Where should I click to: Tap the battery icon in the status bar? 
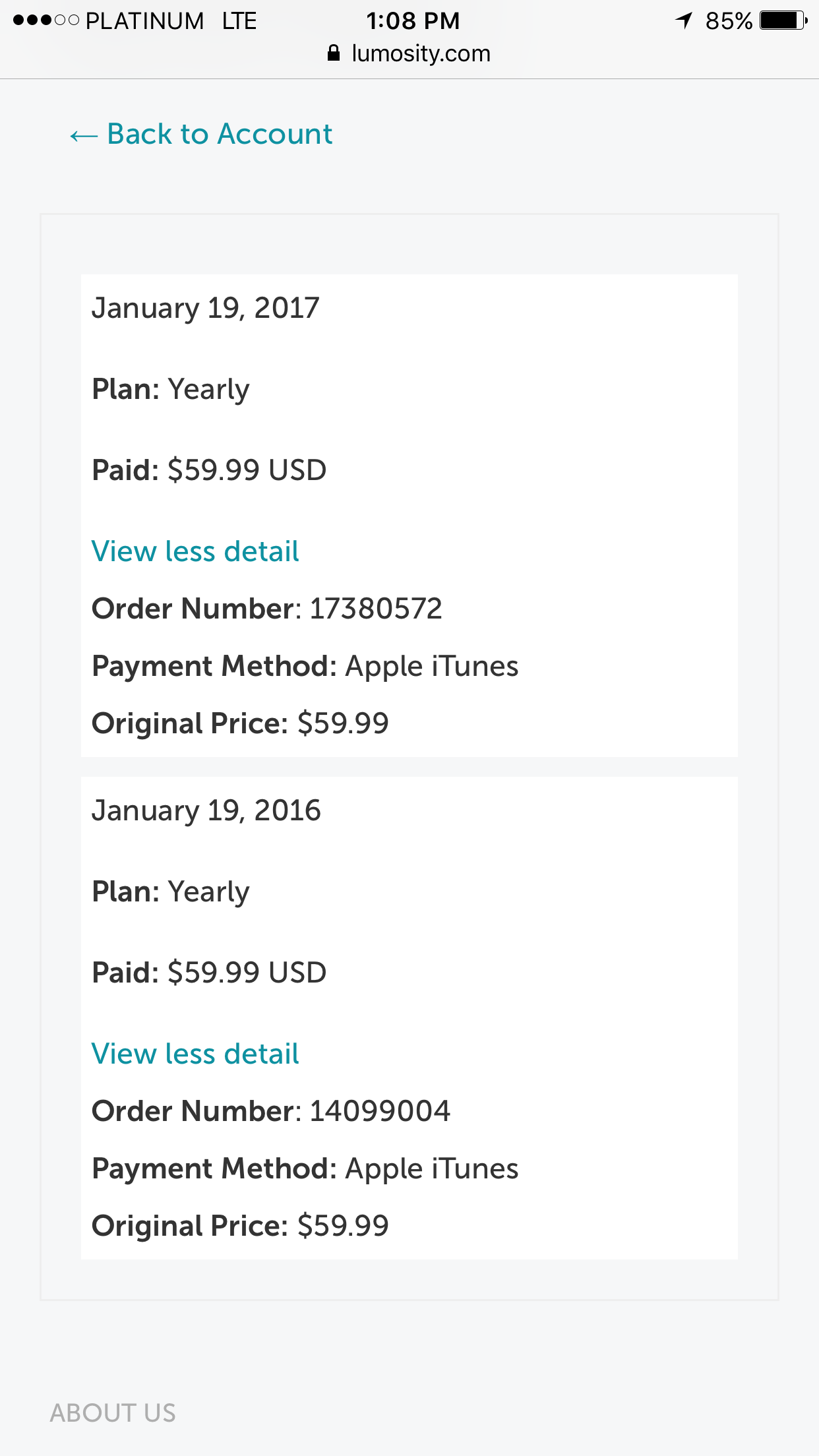point(783,20)
